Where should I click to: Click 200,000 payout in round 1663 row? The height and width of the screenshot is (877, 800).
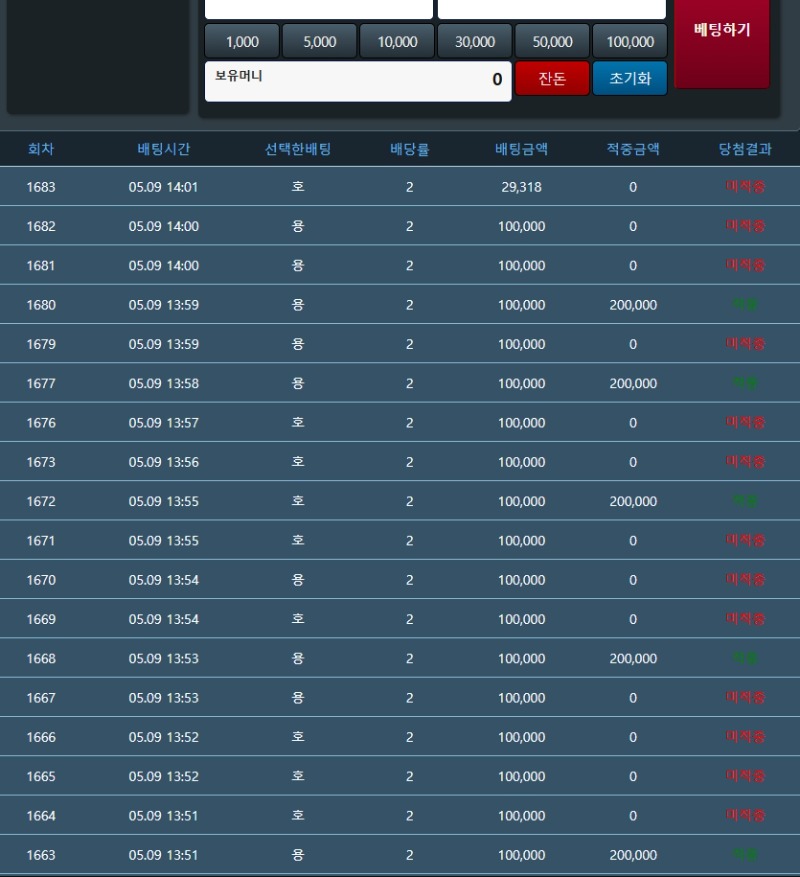pyautogui.click(x=633, y=855)
